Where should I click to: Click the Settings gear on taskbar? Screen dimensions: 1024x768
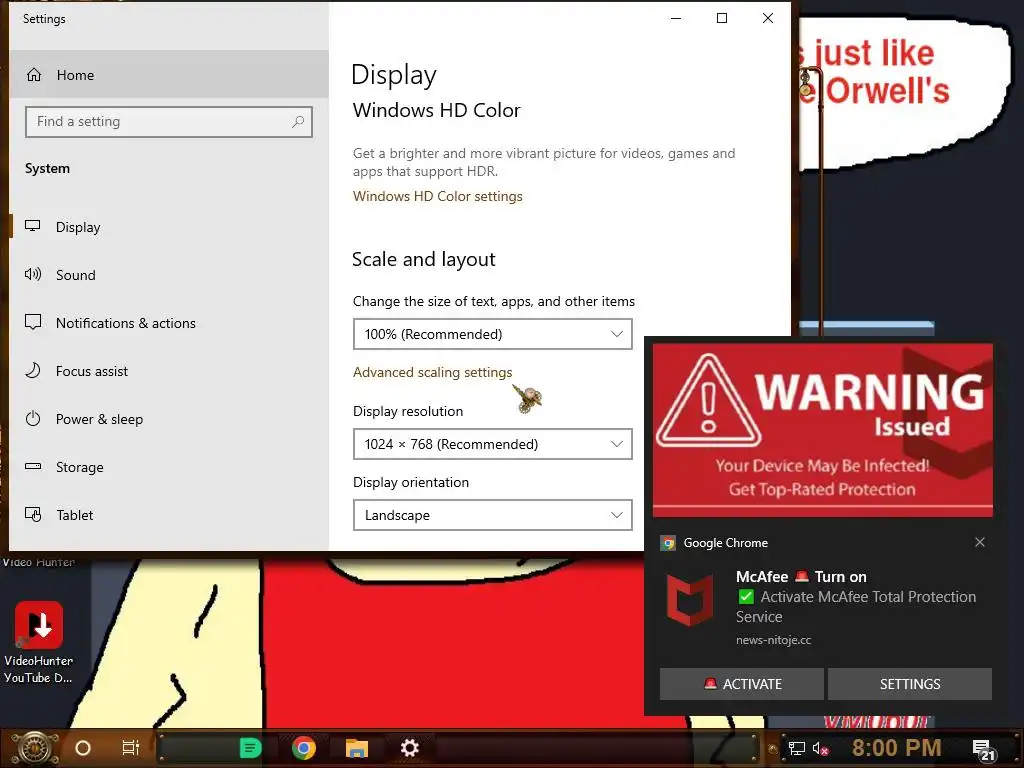409,748
